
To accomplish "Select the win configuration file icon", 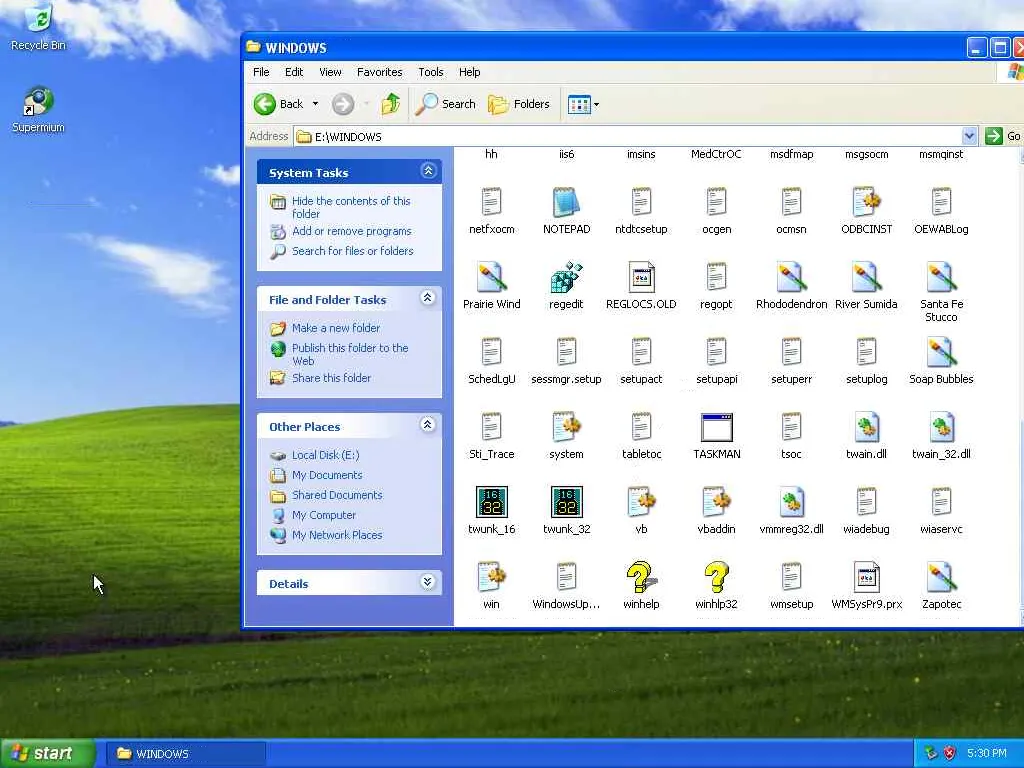I will pos(491,577).
